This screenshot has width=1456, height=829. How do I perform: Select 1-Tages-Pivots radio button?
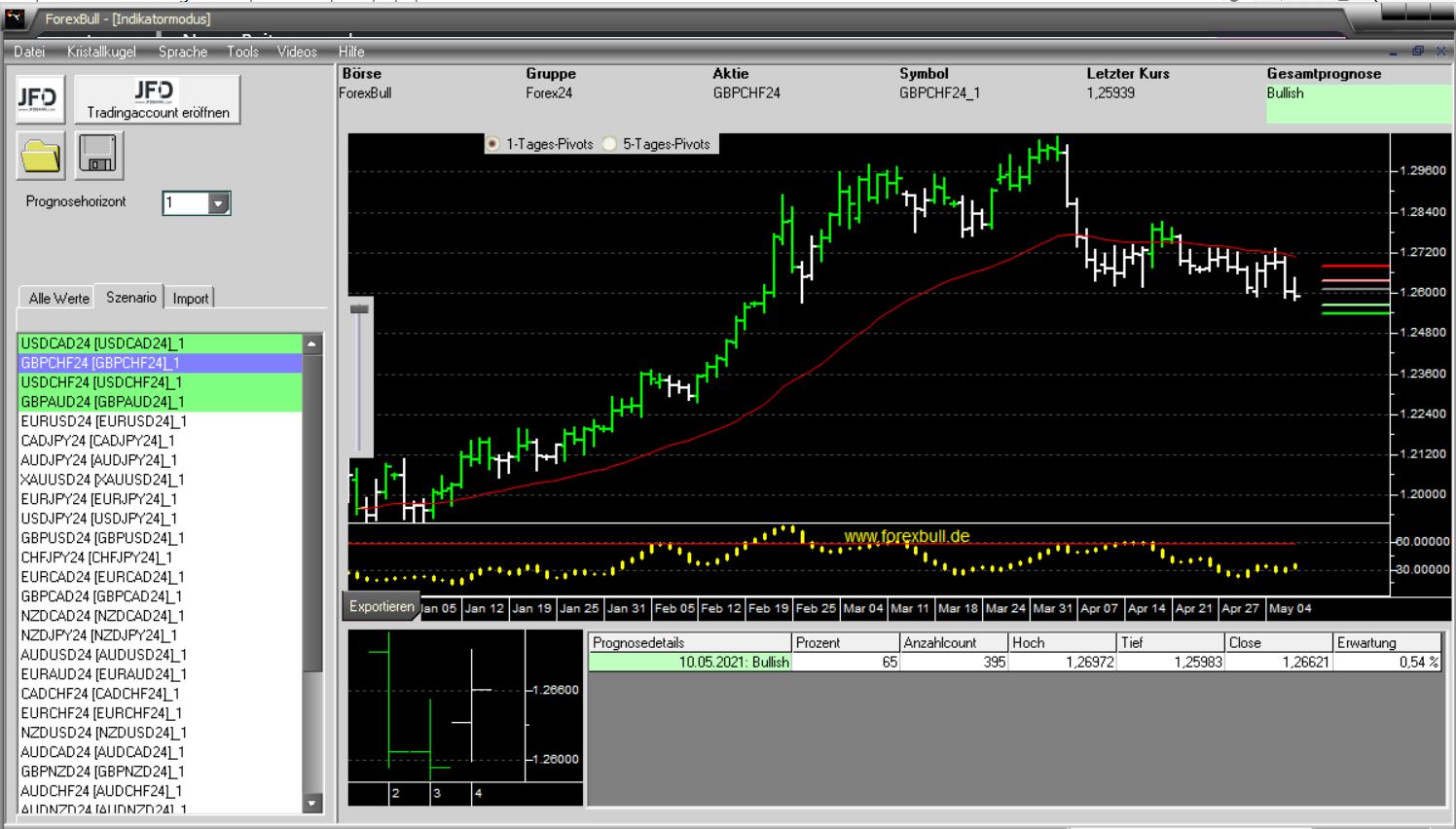[x=492, y=144]
